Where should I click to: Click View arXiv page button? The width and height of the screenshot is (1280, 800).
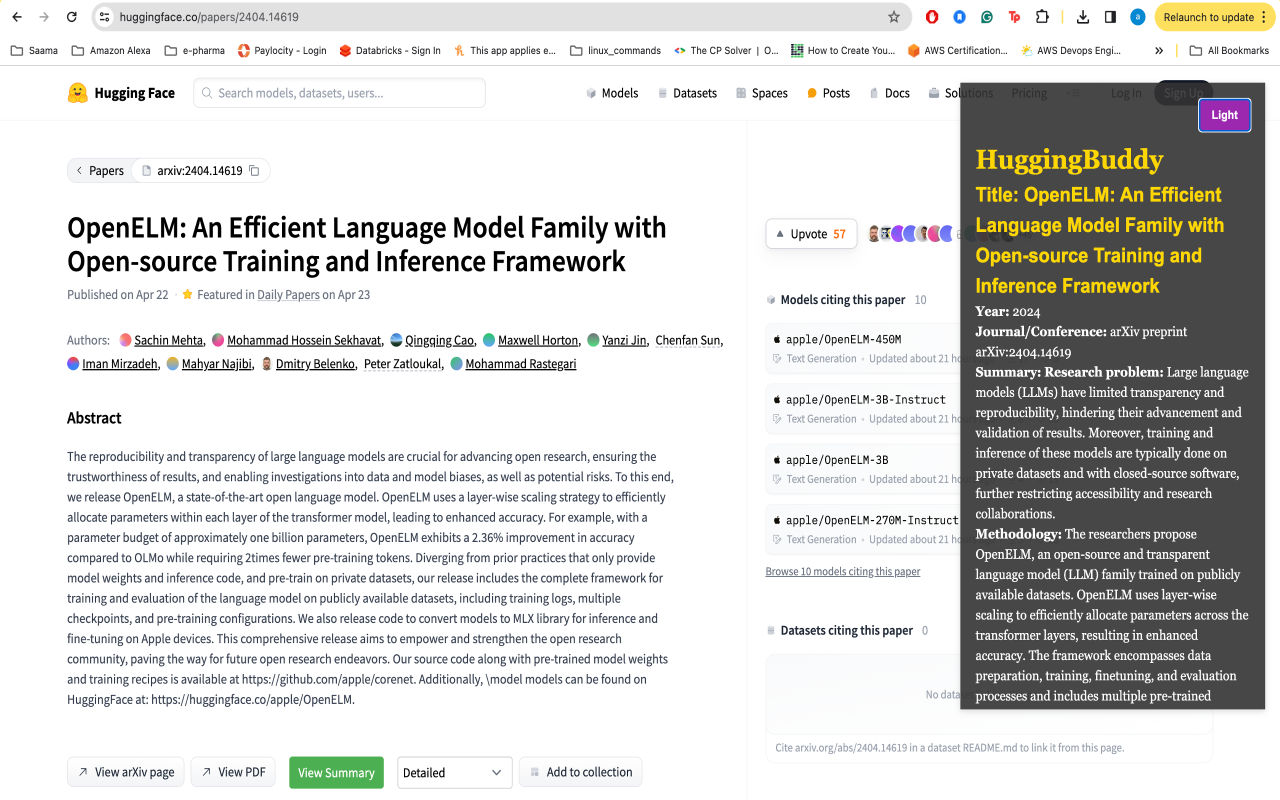point(126,772)
